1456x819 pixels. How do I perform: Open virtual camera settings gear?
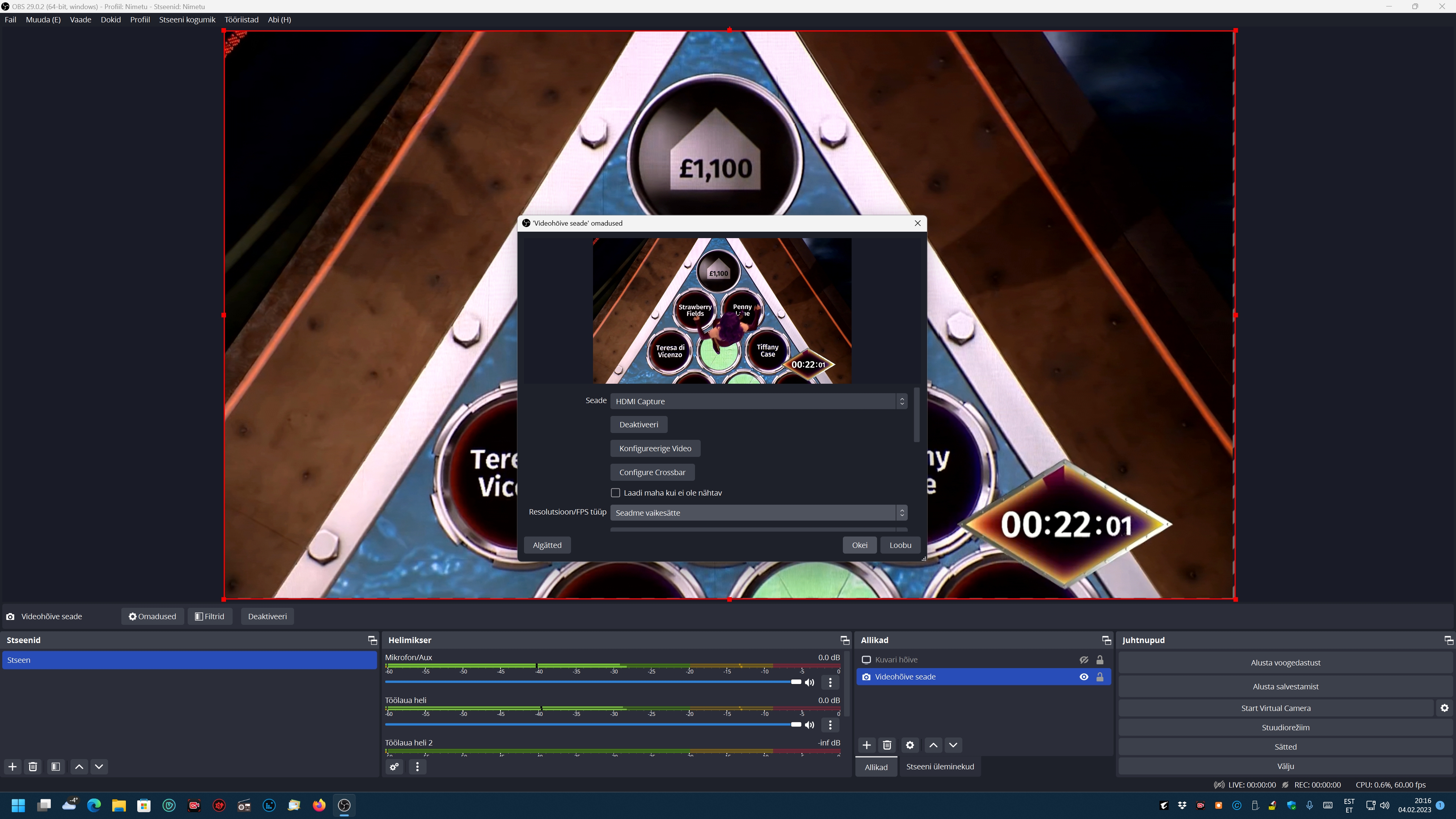[x=1445, y=708]
